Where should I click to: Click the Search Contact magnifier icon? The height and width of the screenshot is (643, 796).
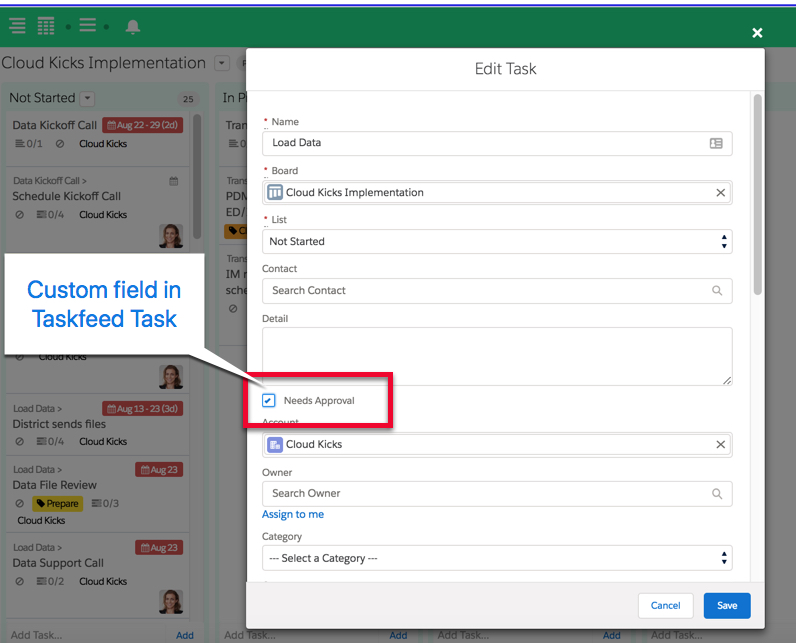point(717,291)
